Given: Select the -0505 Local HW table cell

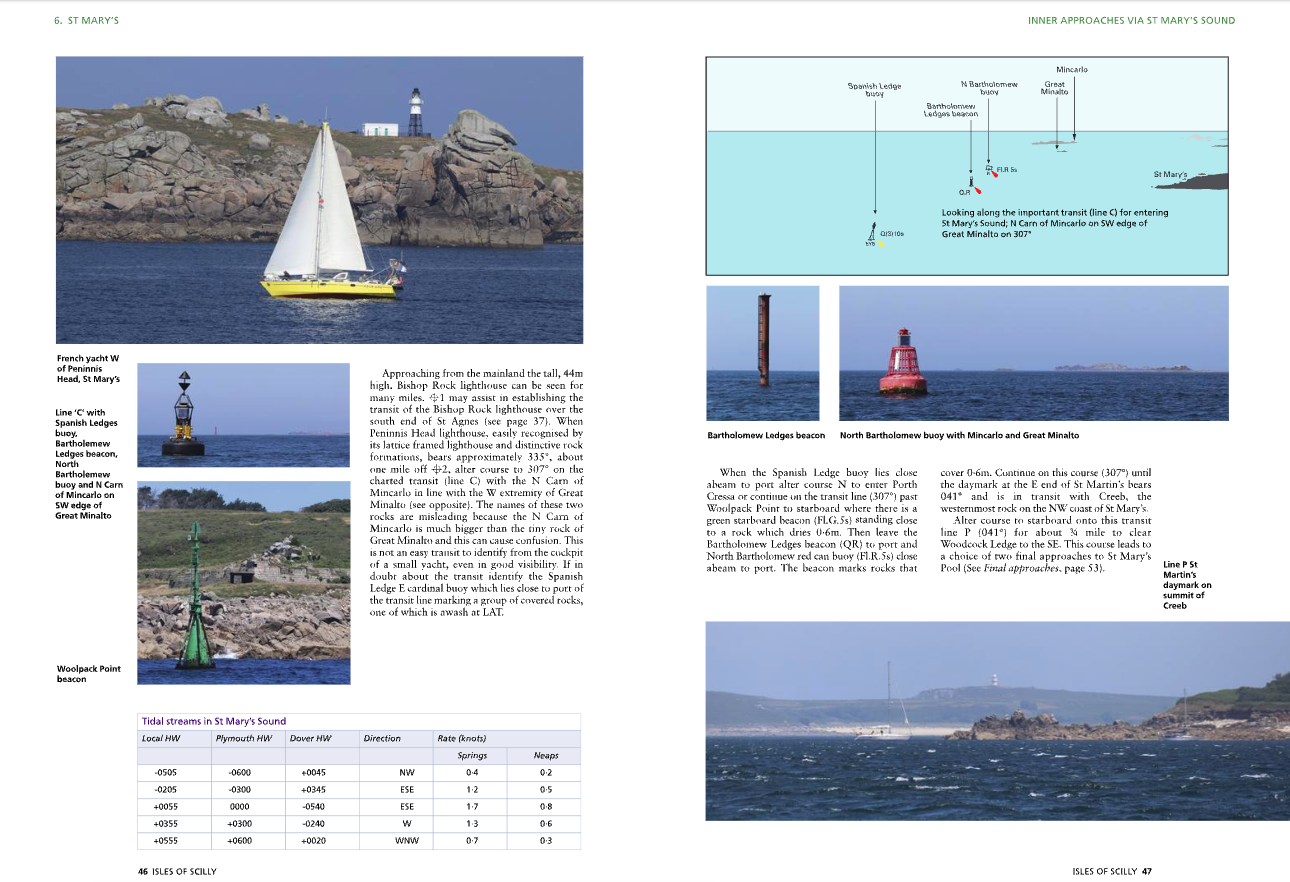Looking at the screenshot, I should 166,773.
